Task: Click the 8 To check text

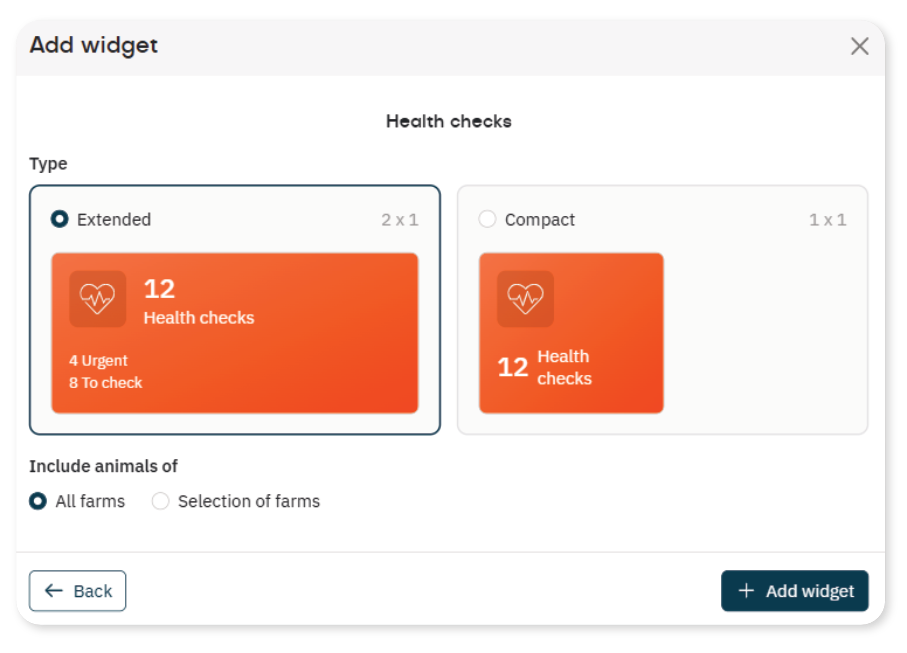Action: (106, 383)
